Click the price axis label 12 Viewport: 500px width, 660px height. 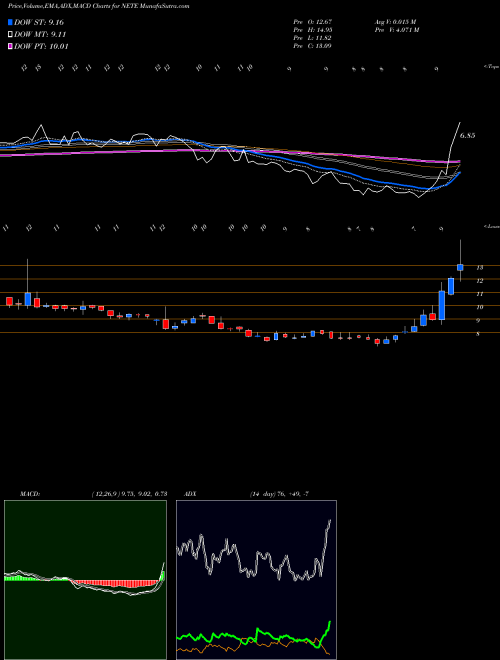(479, 281)
